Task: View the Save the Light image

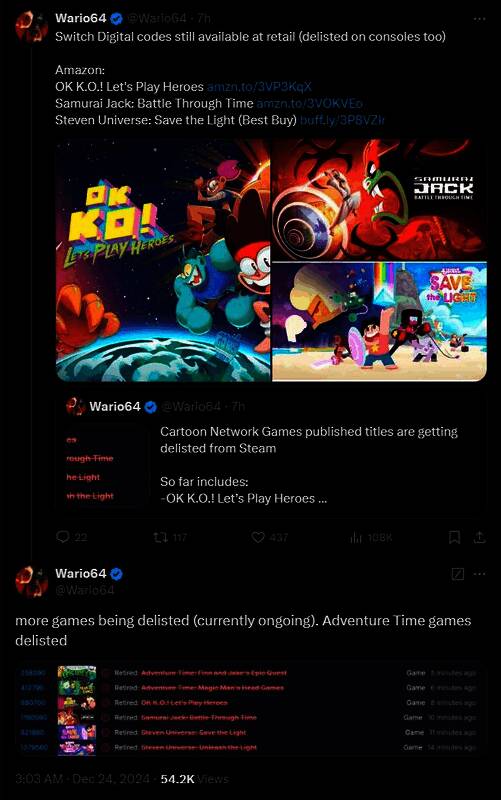Action: click(380, 322)
